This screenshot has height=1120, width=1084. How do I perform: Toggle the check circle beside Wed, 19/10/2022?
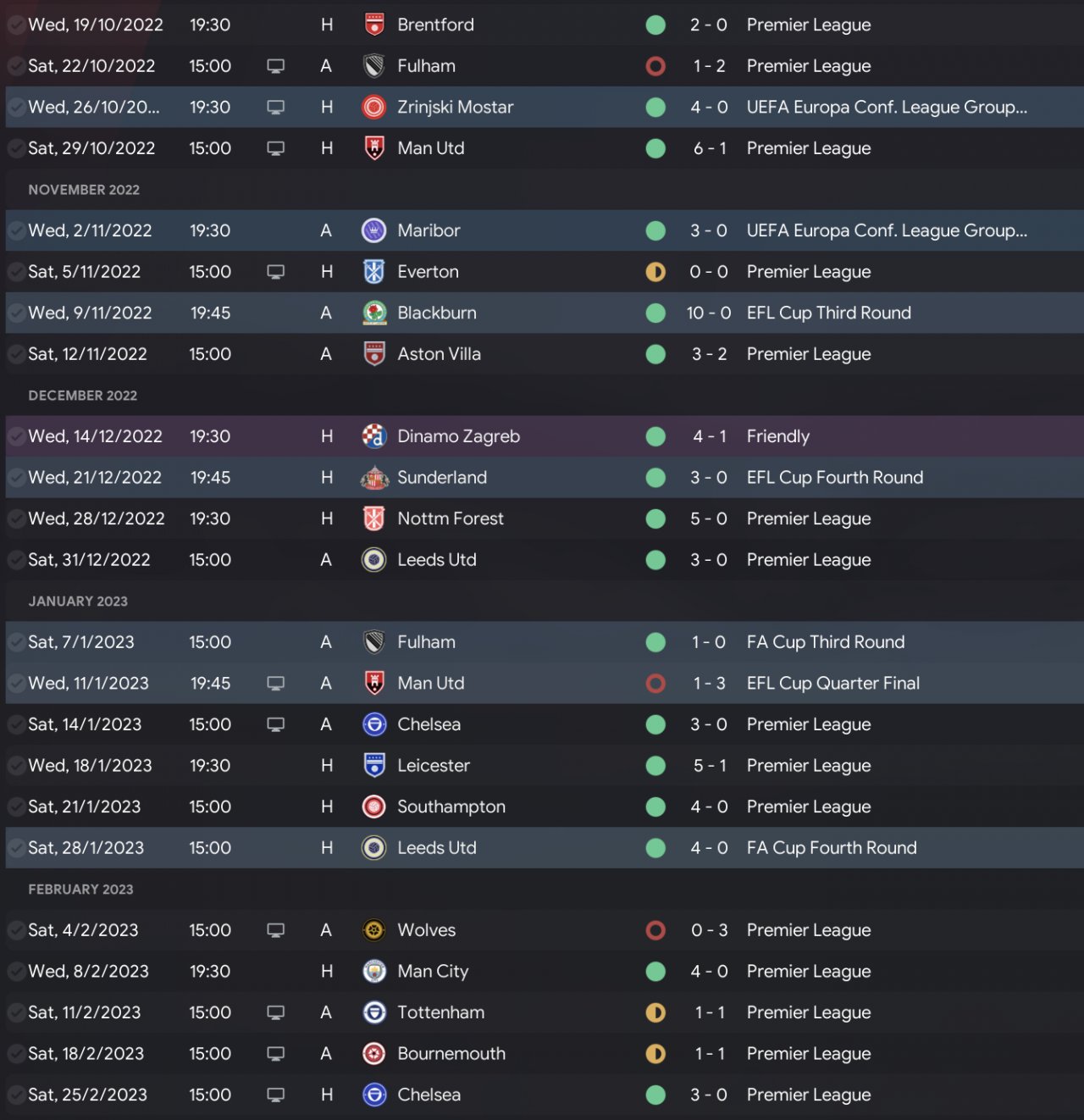16,25
